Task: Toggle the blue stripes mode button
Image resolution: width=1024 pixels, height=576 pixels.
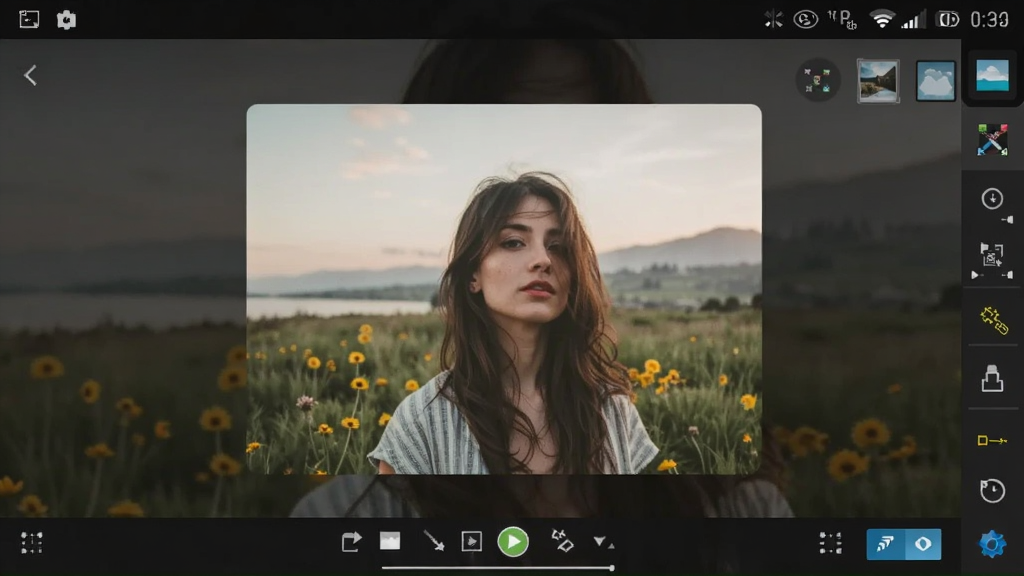Action: [x=886, y=544]
